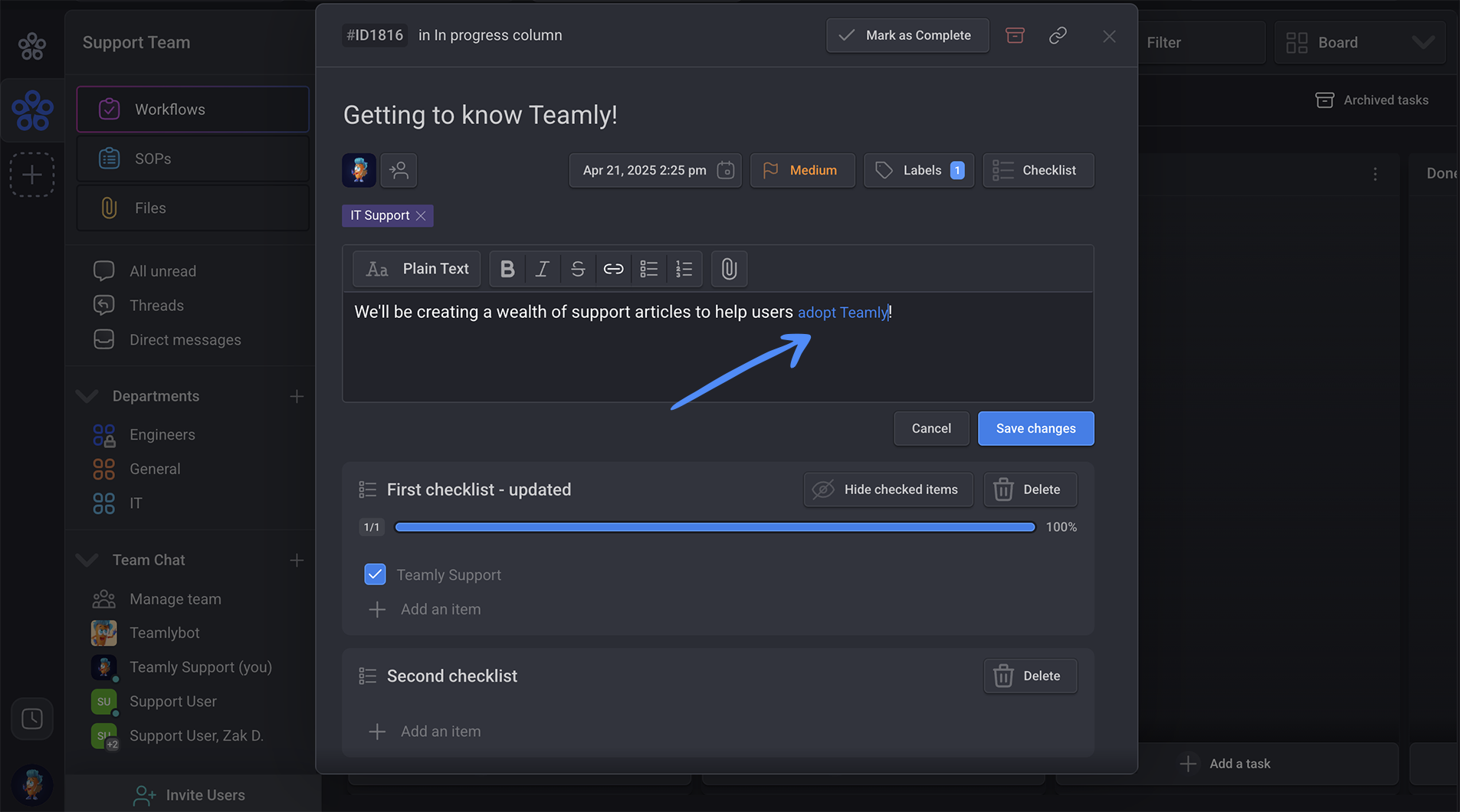
Task: Open the clock history icon in sidebar
Action: pos(32,719)
